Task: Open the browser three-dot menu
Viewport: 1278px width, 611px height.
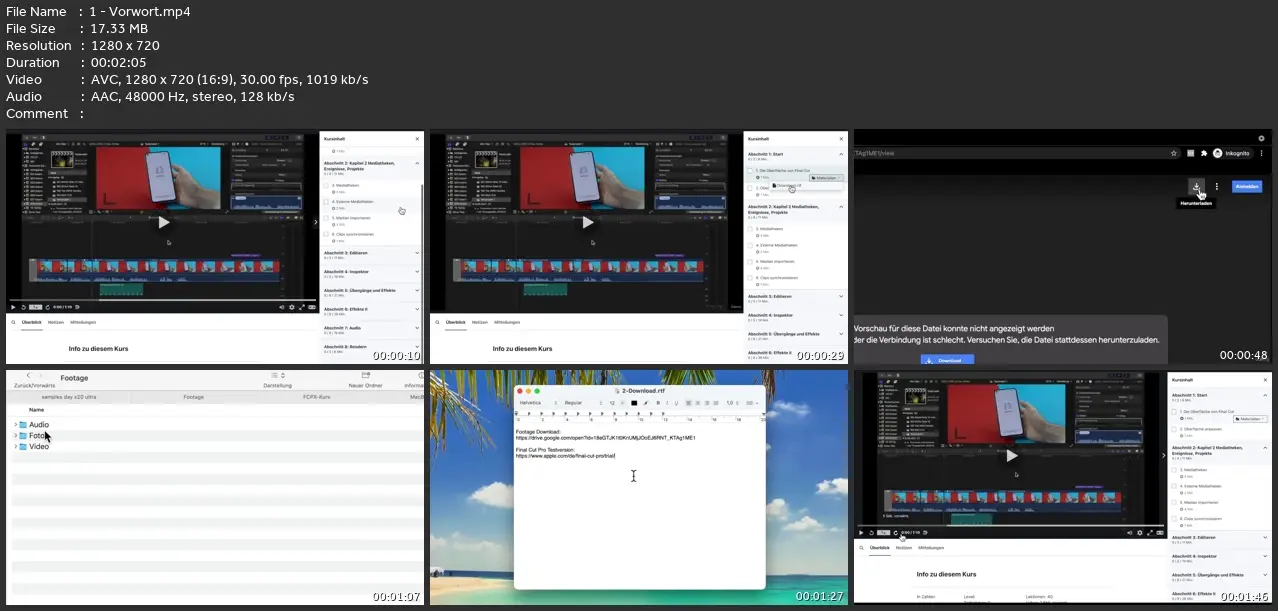Action: click(x=1263, y=153)
